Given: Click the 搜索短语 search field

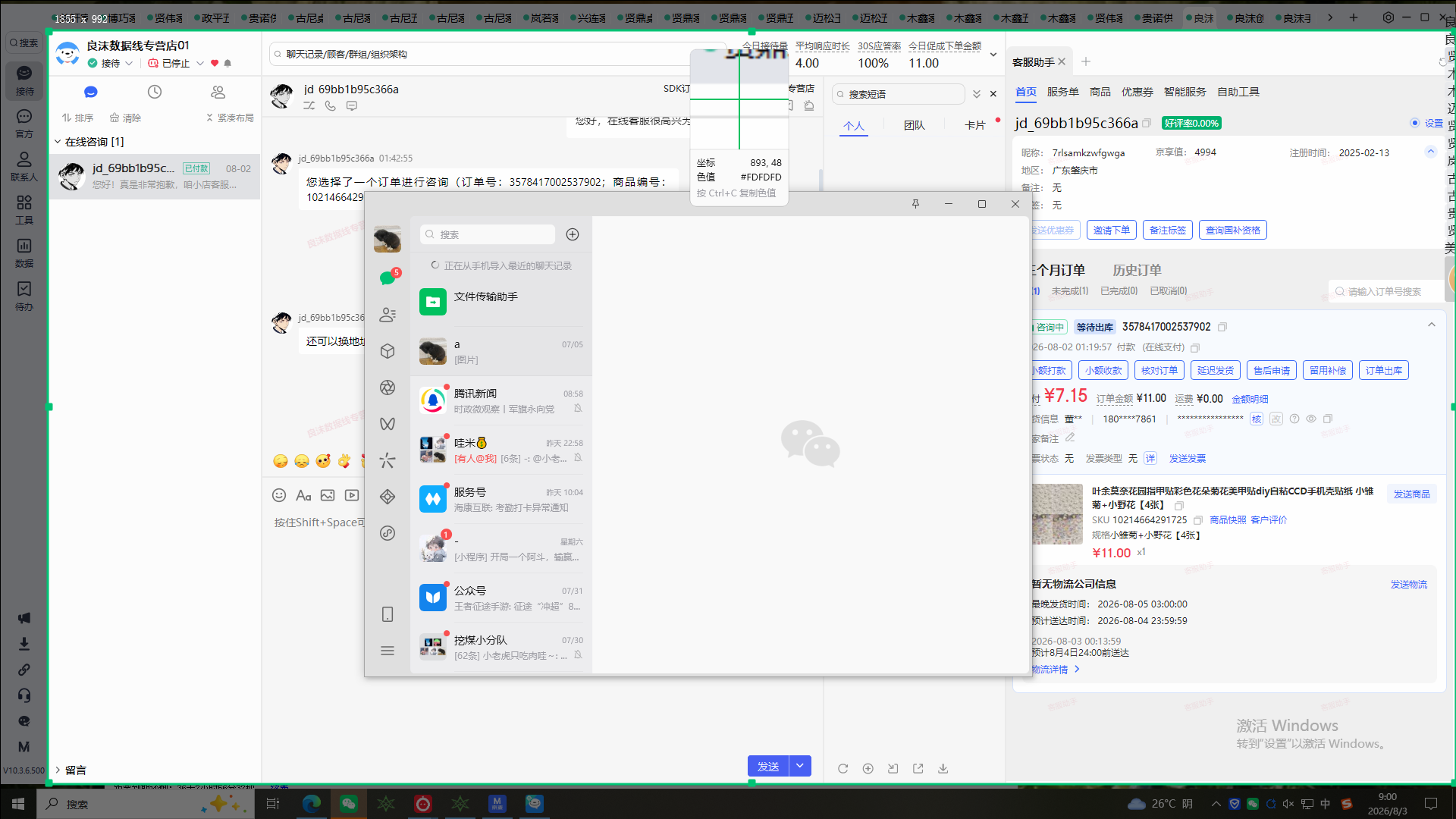Looking at the screenshot, I should click(x=899, y=94).
